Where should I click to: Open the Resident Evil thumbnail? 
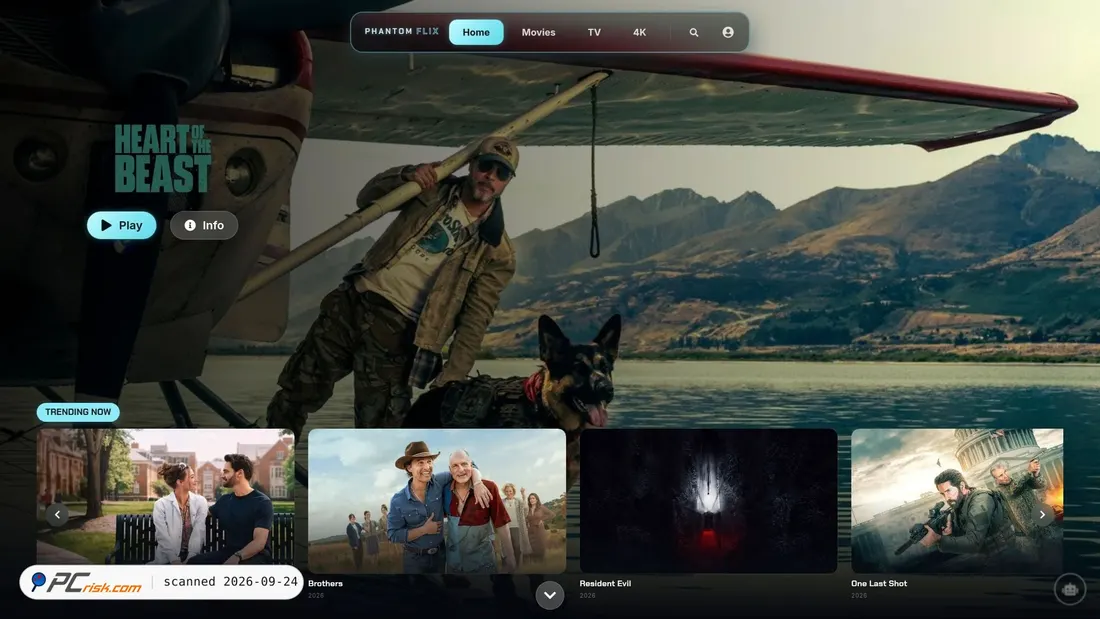709,501
